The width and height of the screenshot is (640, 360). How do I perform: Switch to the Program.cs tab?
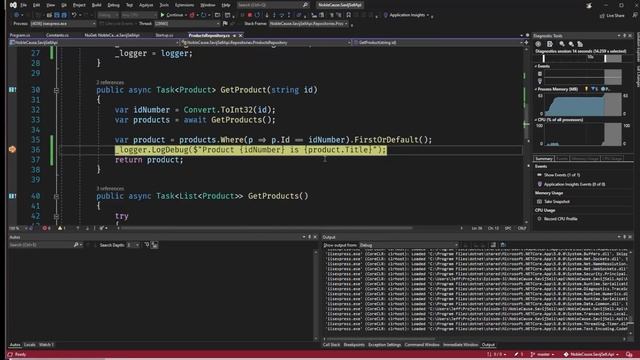[20, 36]
